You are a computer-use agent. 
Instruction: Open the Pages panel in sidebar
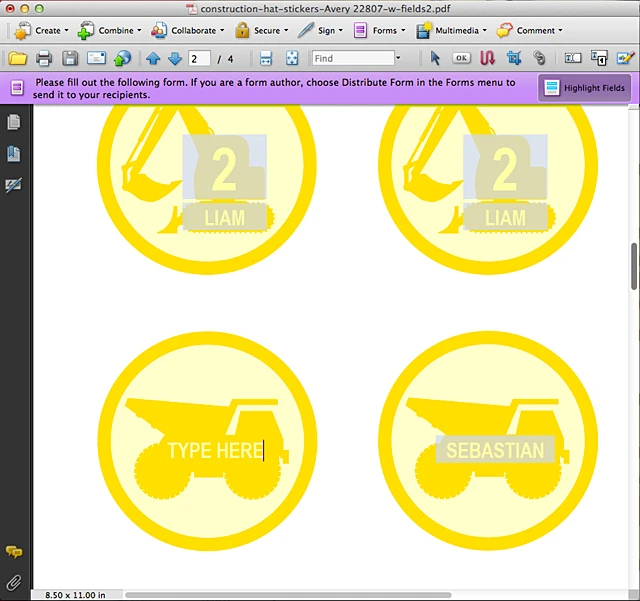tap(13, 122)
